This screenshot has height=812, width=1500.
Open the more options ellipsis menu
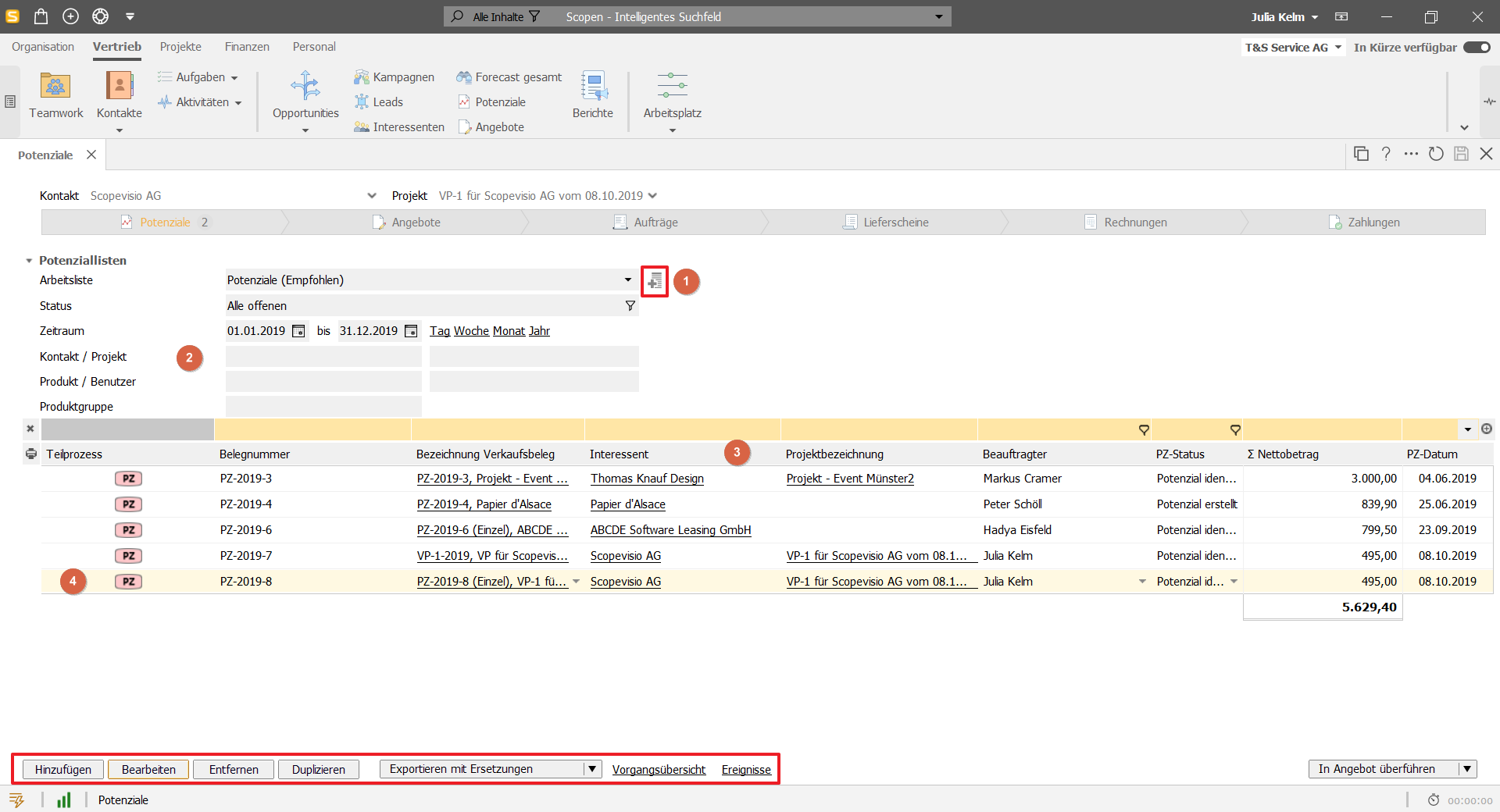point(1411,154)
